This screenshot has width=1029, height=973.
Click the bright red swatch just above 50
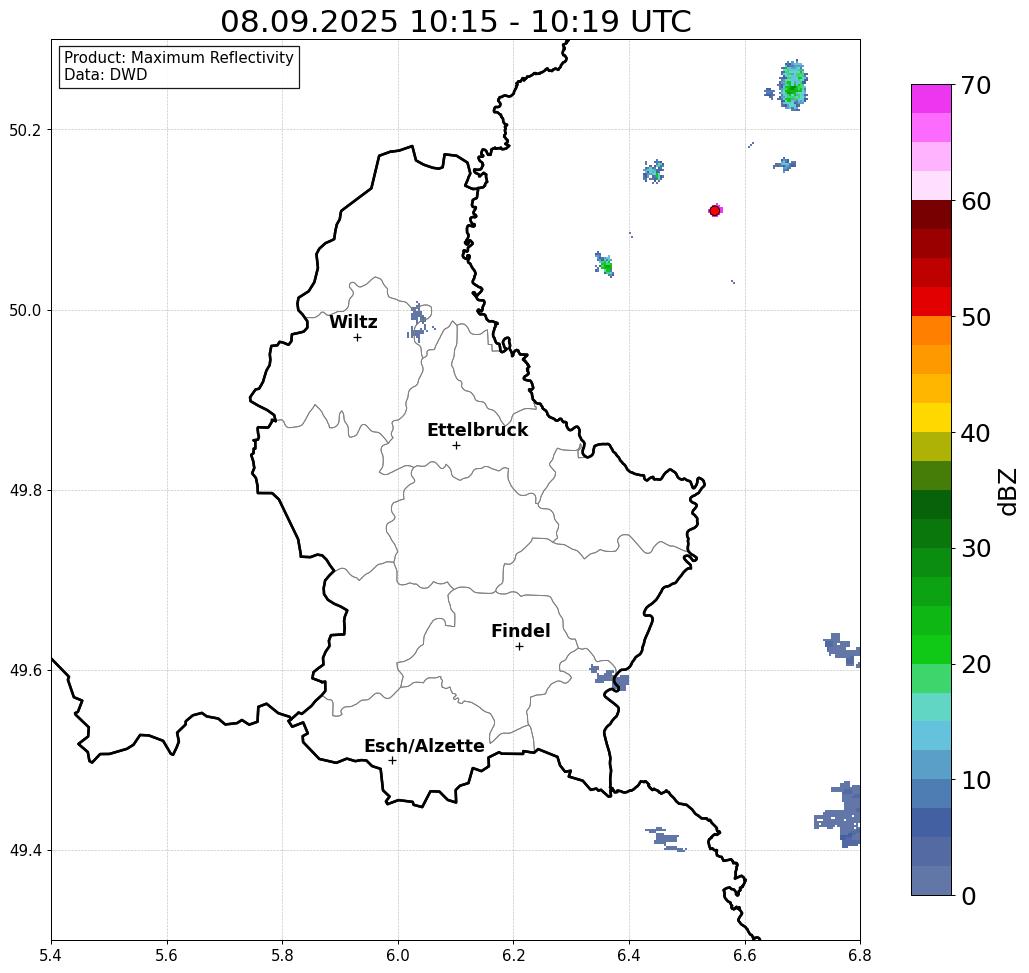click(931, 301)
